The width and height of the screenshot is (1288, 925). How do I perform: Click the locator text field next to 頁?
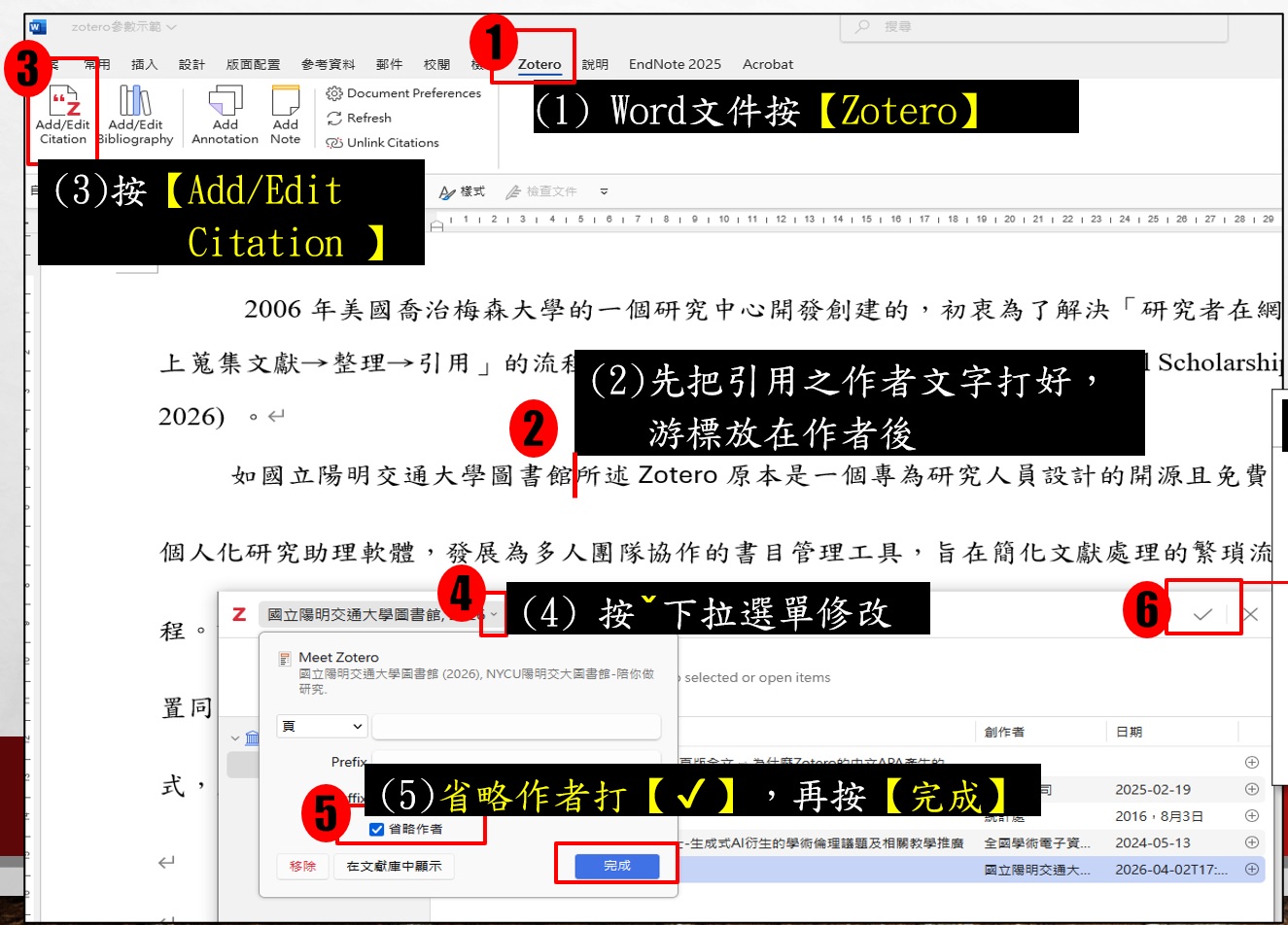pos(516,727)
